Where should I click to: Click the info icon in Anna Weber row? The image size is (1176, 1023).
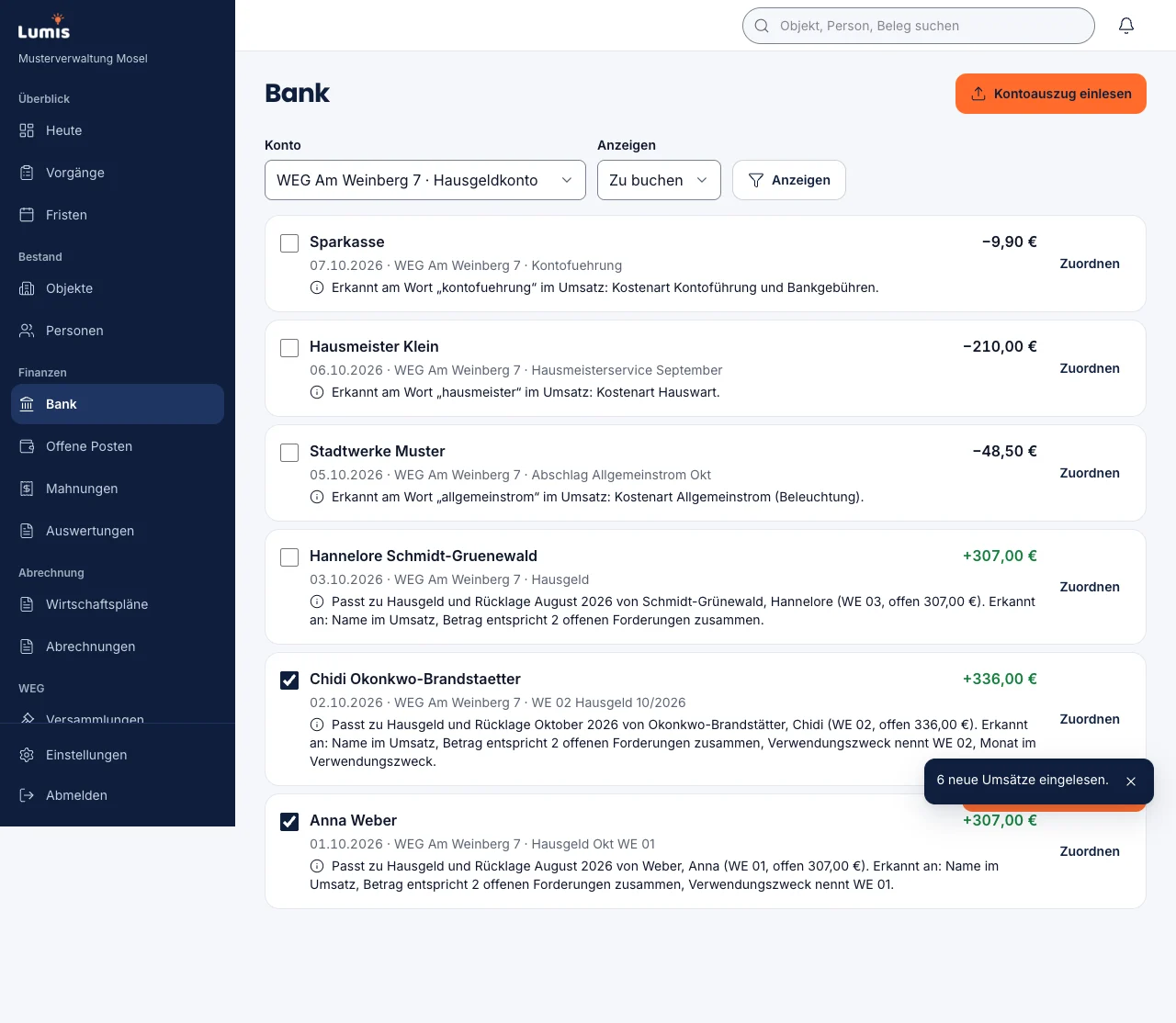pyautogui.click(x=317, y=866)
